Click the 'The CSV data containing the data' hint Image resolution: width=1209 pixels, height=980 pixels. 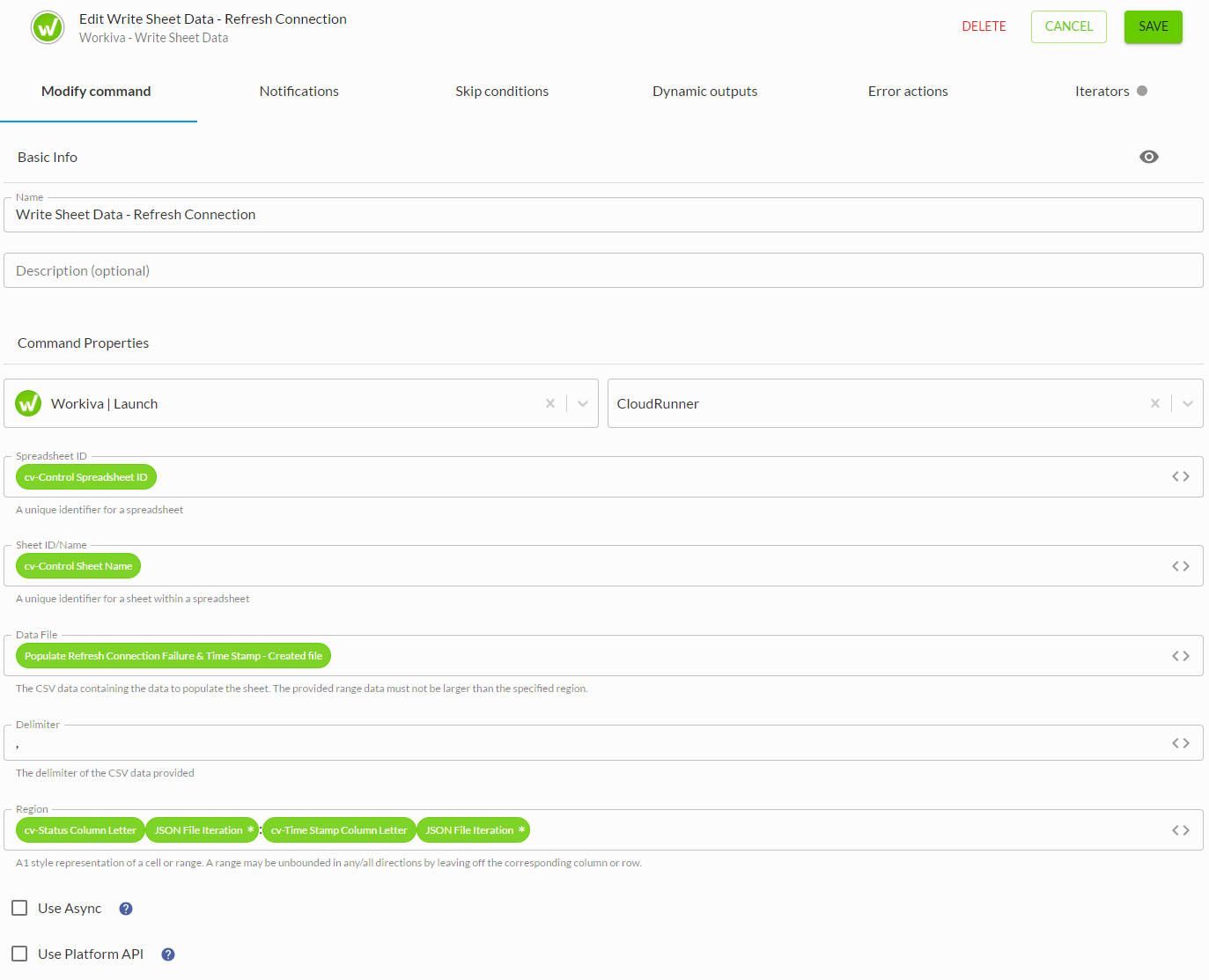click(302, 689)
